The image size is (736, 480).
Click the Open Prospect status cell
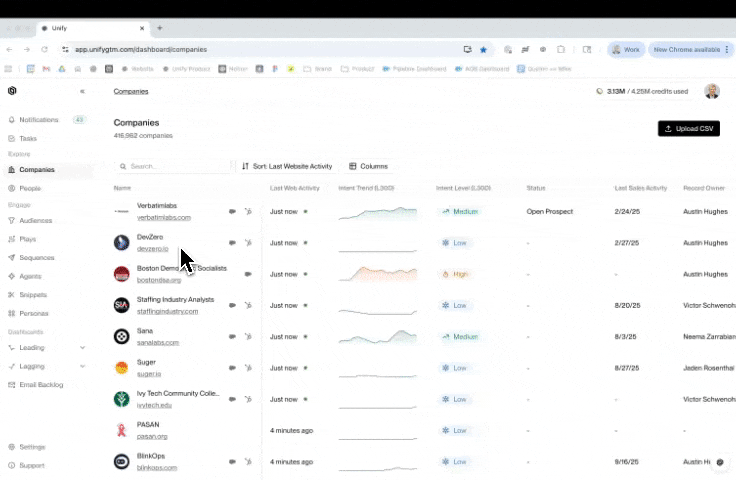coord(550,212)
